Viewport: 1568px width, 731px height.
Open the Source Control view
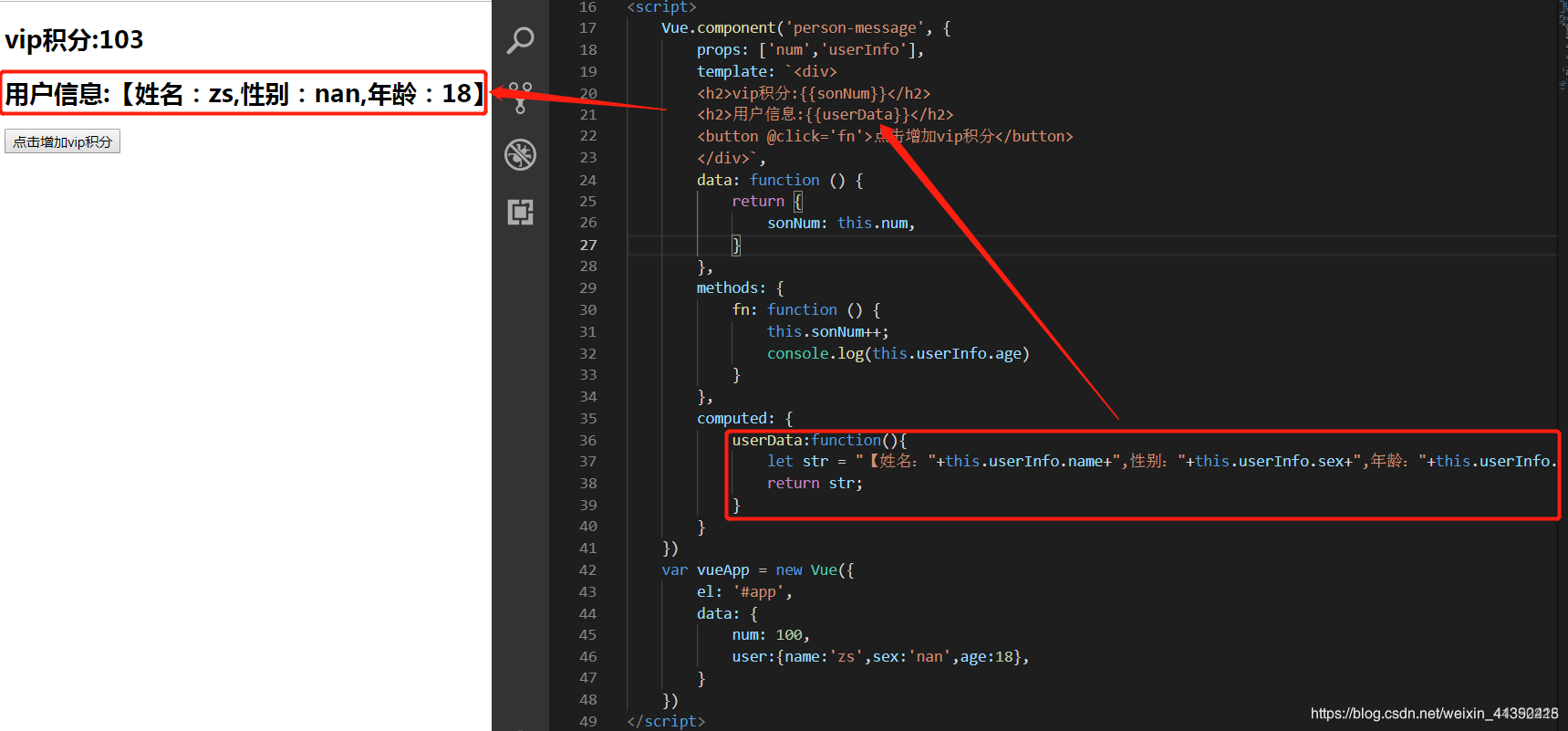pos(520,98)
